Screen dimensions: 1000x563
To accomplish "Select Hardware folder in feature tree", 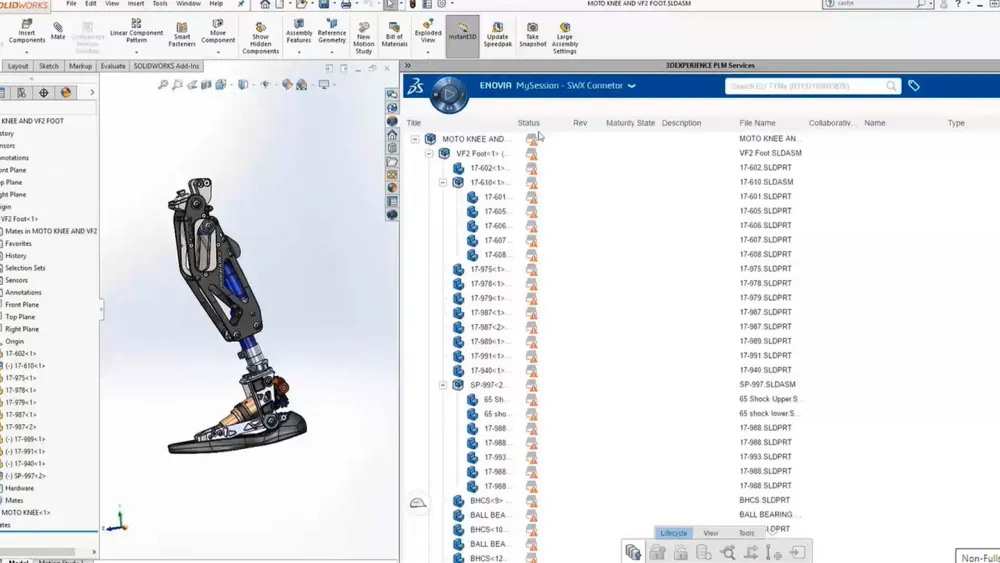I will pos(19,488).
